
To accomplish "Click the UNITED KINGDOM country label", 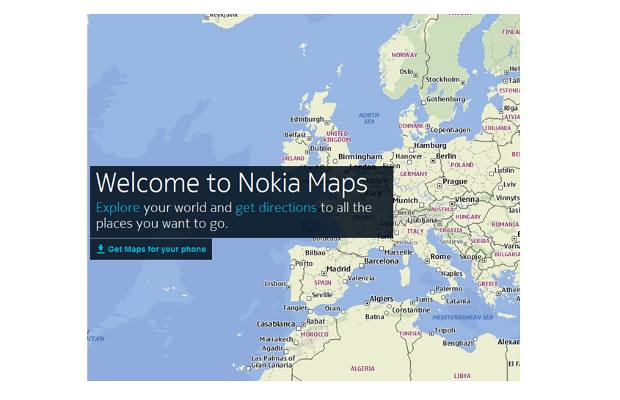I will click(337, 136).
